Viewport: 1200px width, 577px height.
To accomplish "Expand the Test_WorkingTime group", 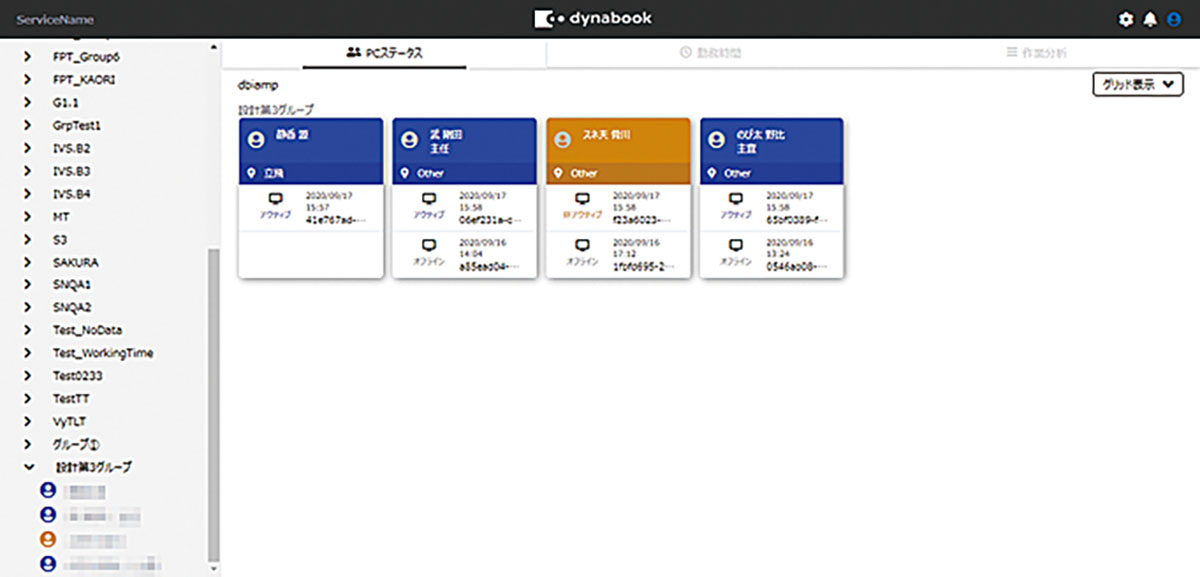I will coord(28,353).
